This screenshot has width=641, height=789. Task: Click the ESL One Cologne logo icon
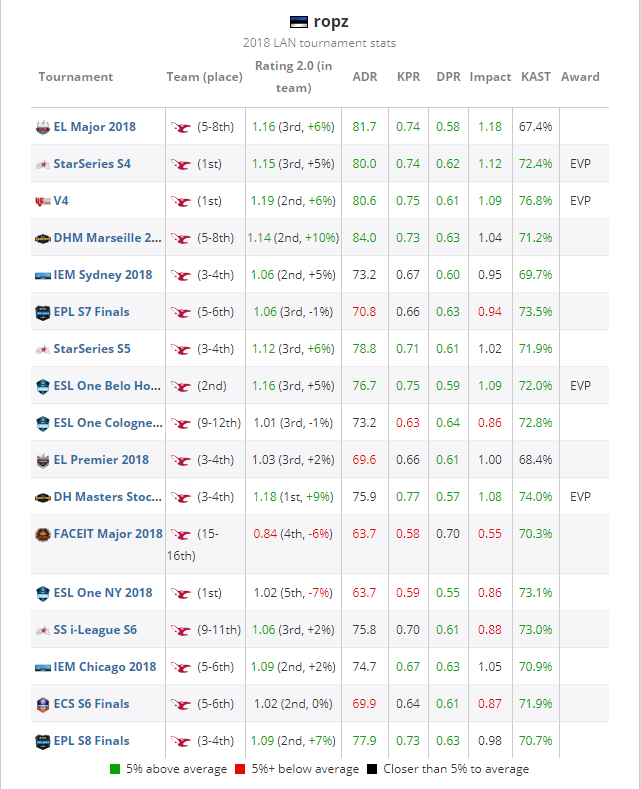tap(43, 423)
